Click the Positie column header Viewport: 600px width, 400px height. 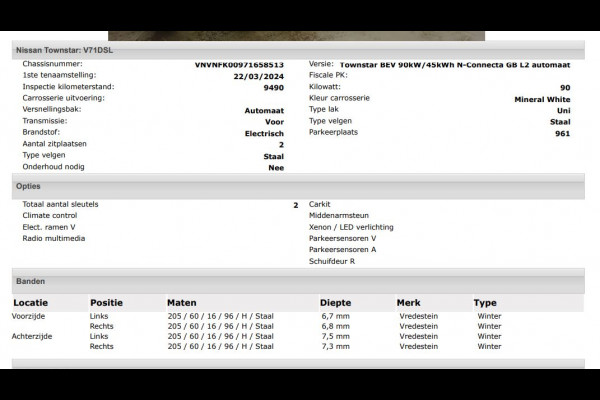pos(106,302)
